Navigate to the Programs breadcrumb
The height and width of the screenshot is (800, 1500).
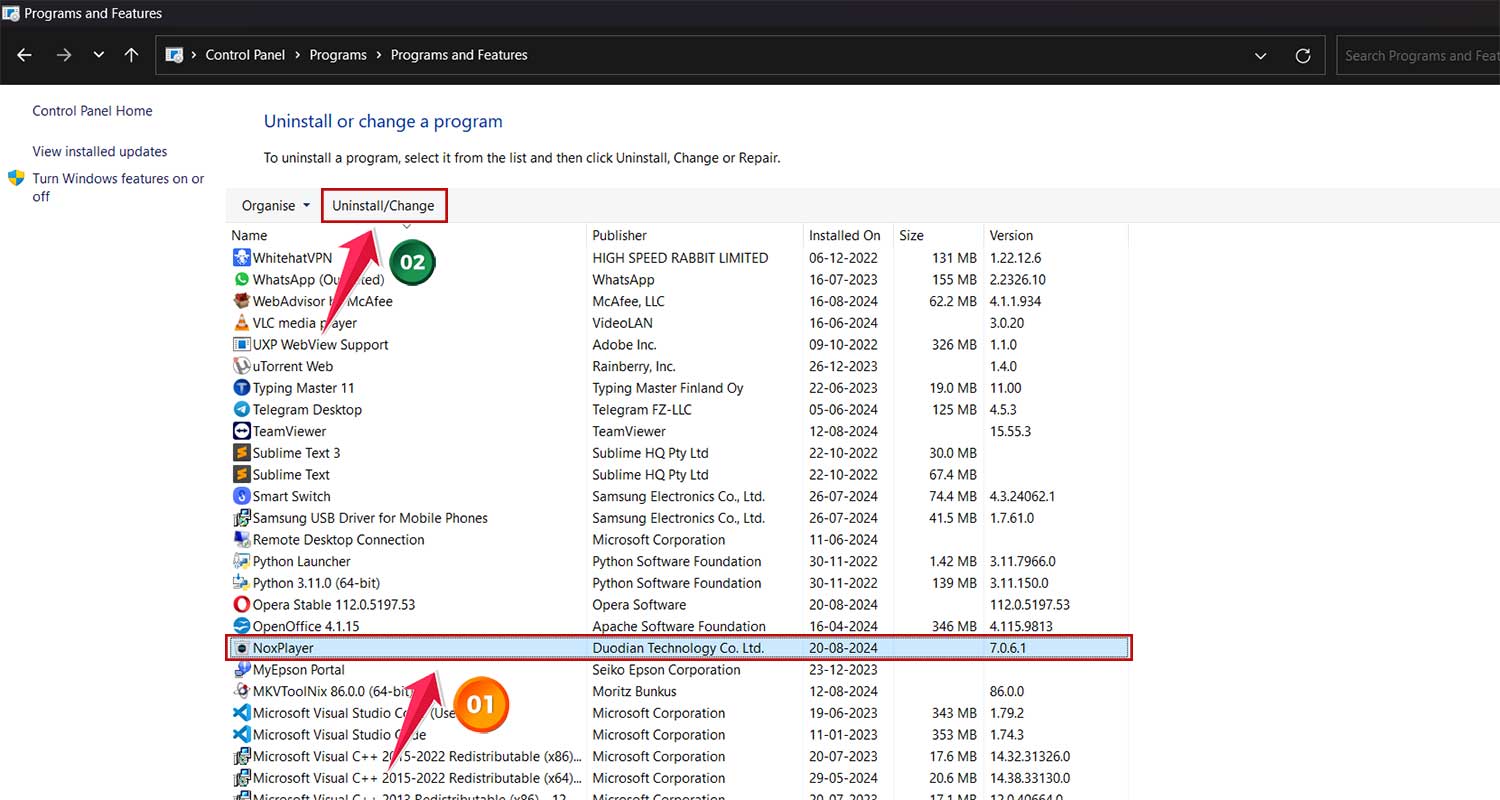click(x=338, y=55)
